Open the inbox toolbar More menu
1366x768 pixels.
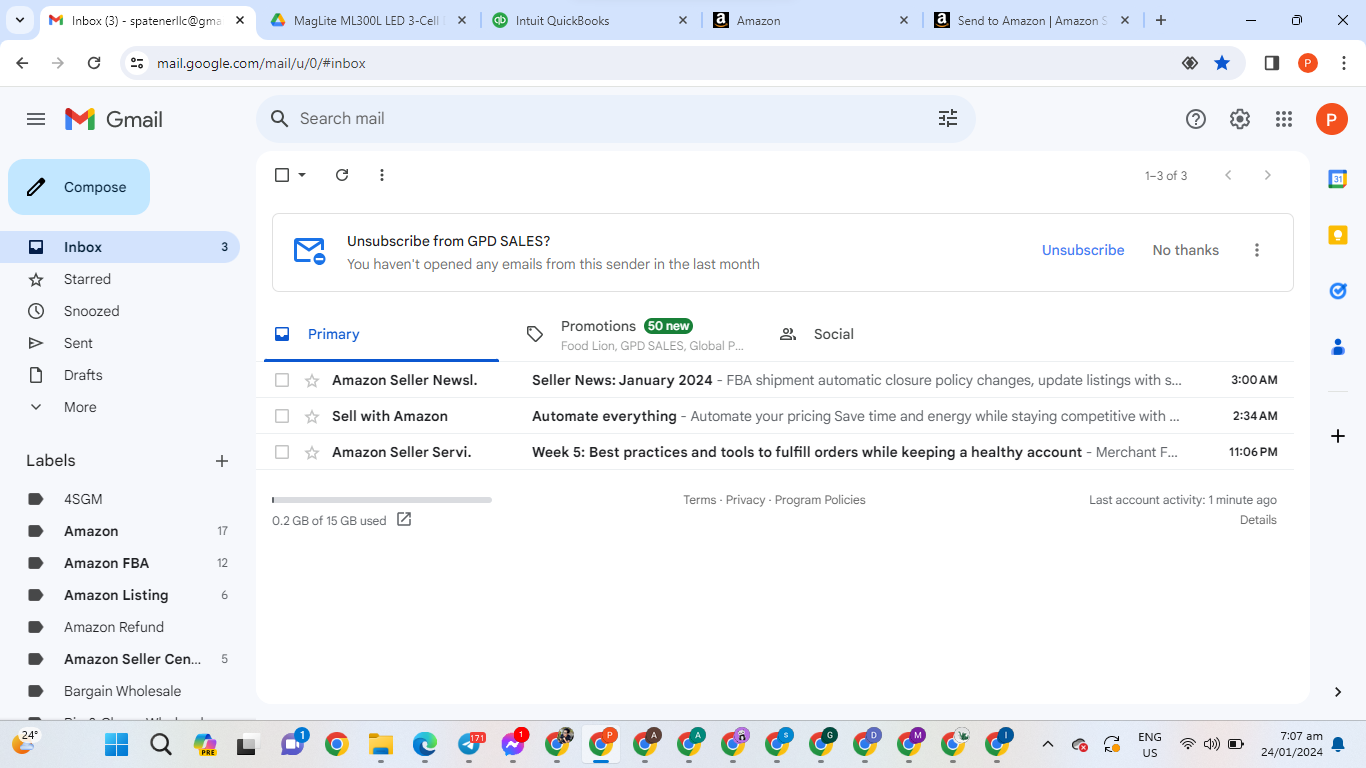point(382,175)
